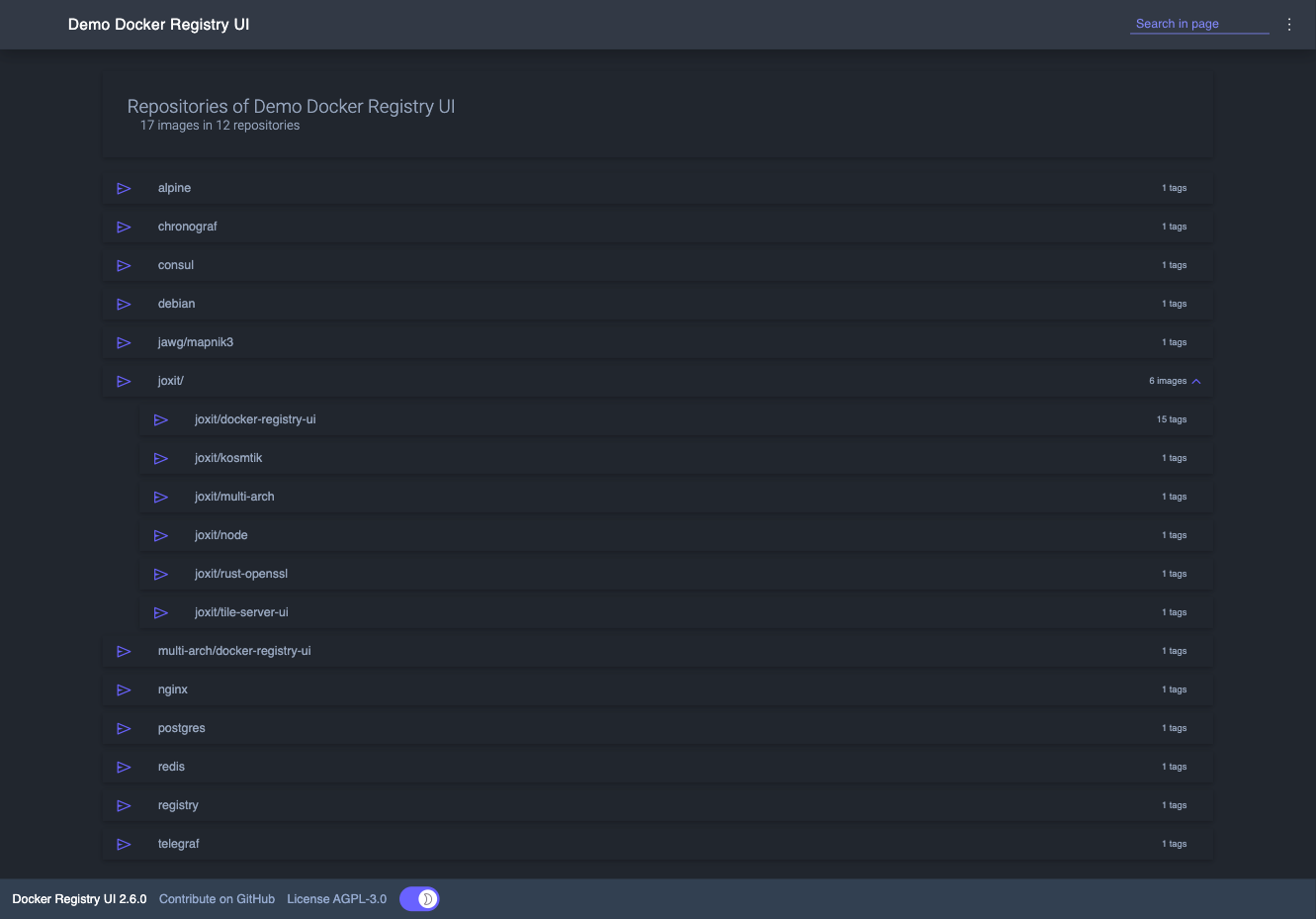This screenshot has height=919, width=1316.
Task: Click the arrow icon beside jawg/mapnik3
Action: (124, 342)
